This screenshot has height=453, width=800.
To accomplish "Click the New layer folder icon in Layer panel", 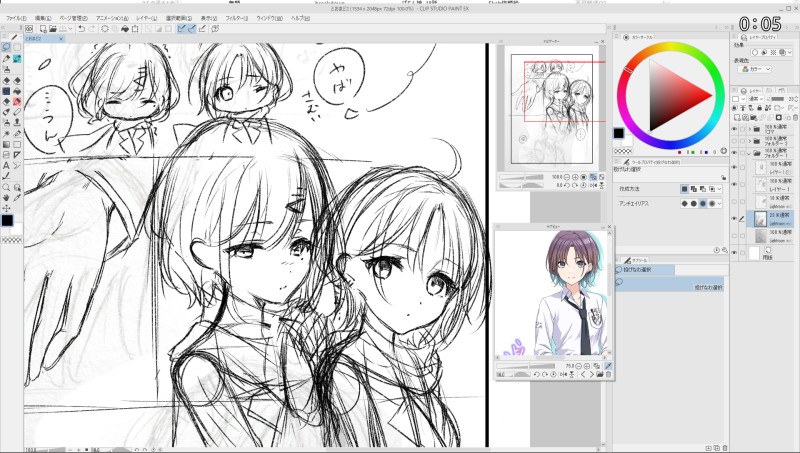I will (754, 117).
